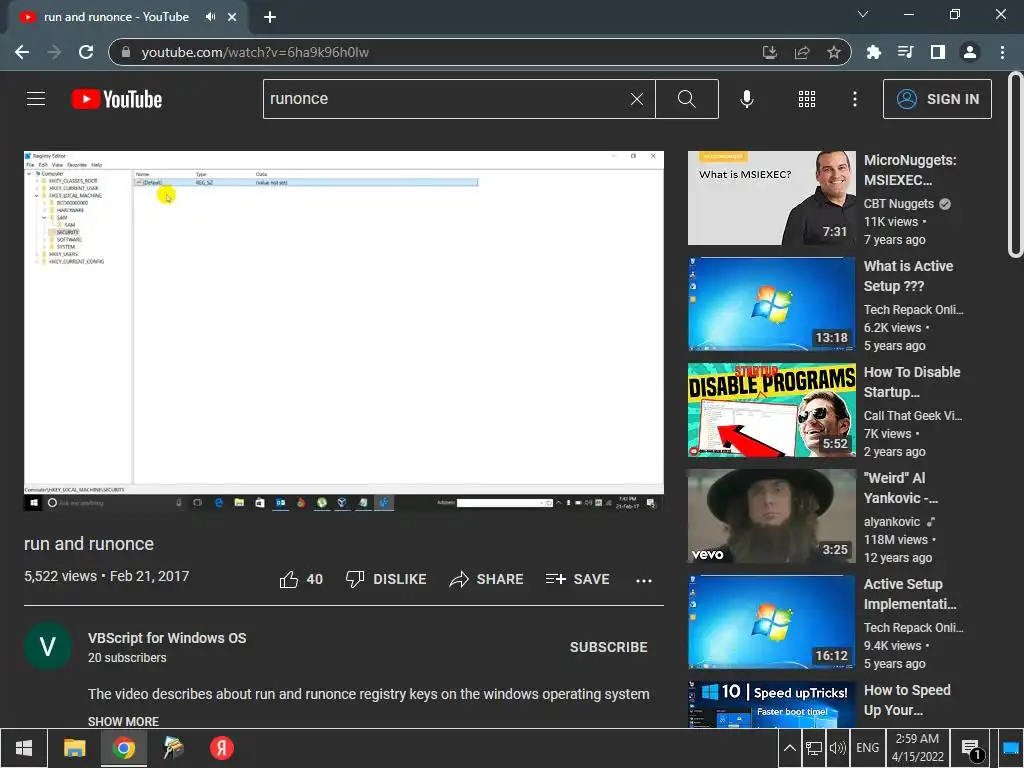The height and width of the screenshot is (768, 1024).
Task: Open Chrome profile avatar
Action: [x=970, y=52]
